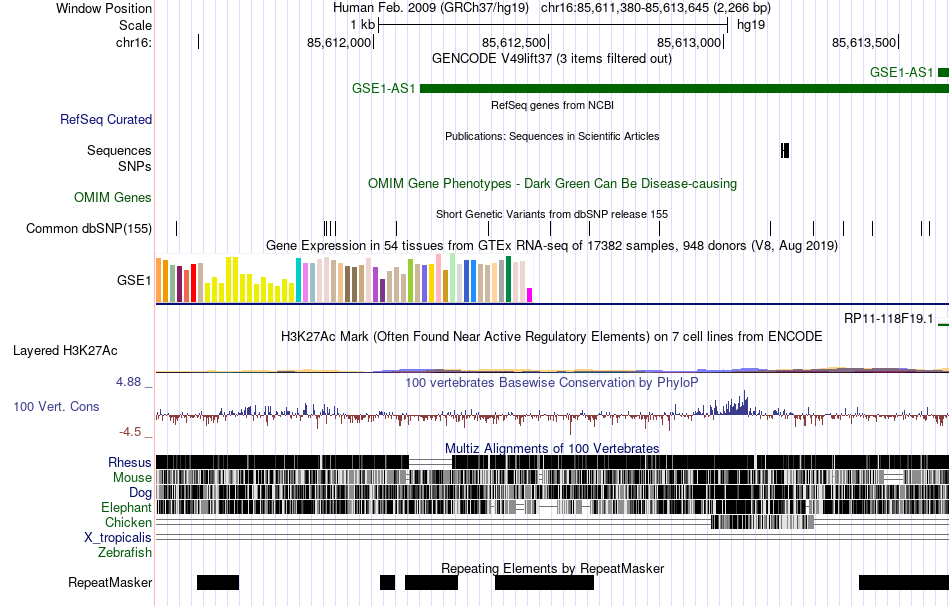950x606 pixels.
Task: Select the Mouse alignment row label
Action: 132,478
